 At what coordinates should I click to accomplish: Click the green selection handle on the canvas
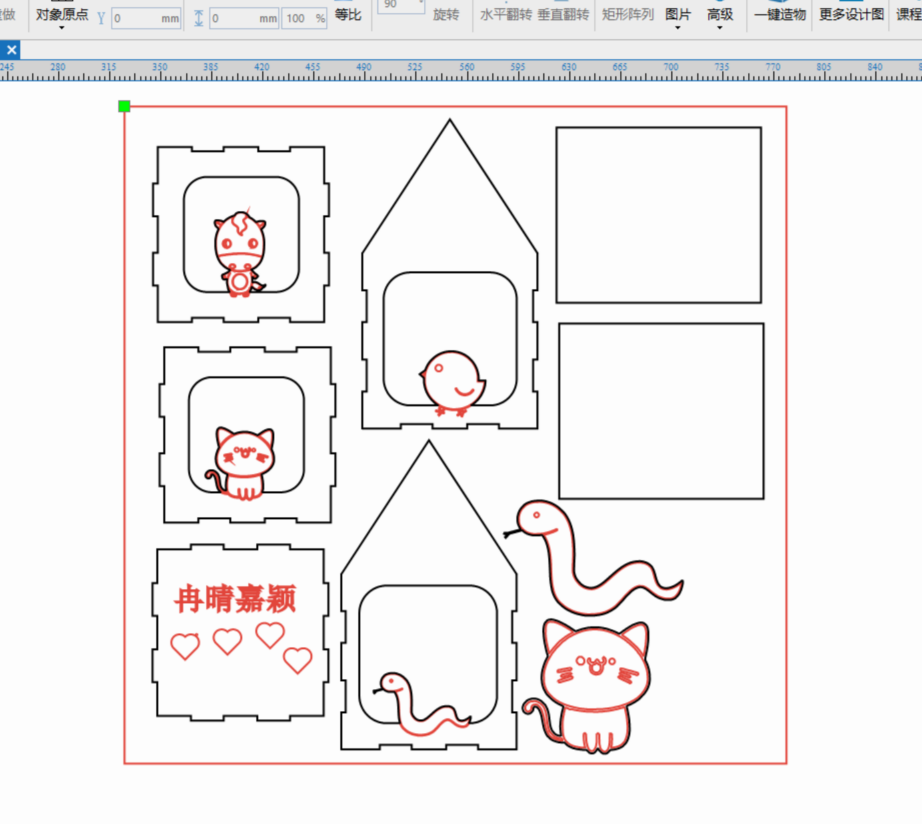pyautogui.click(x=125, y=105)
